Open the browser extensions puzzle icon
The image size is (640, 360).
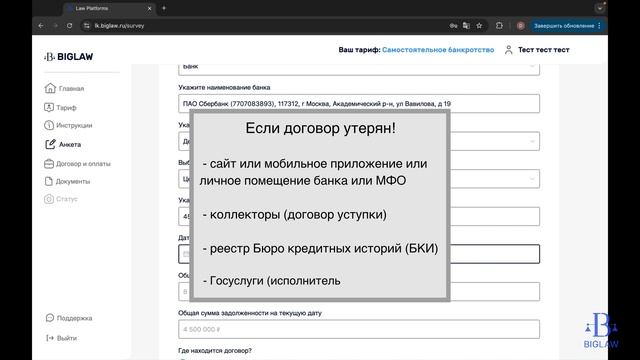[499, 25]
